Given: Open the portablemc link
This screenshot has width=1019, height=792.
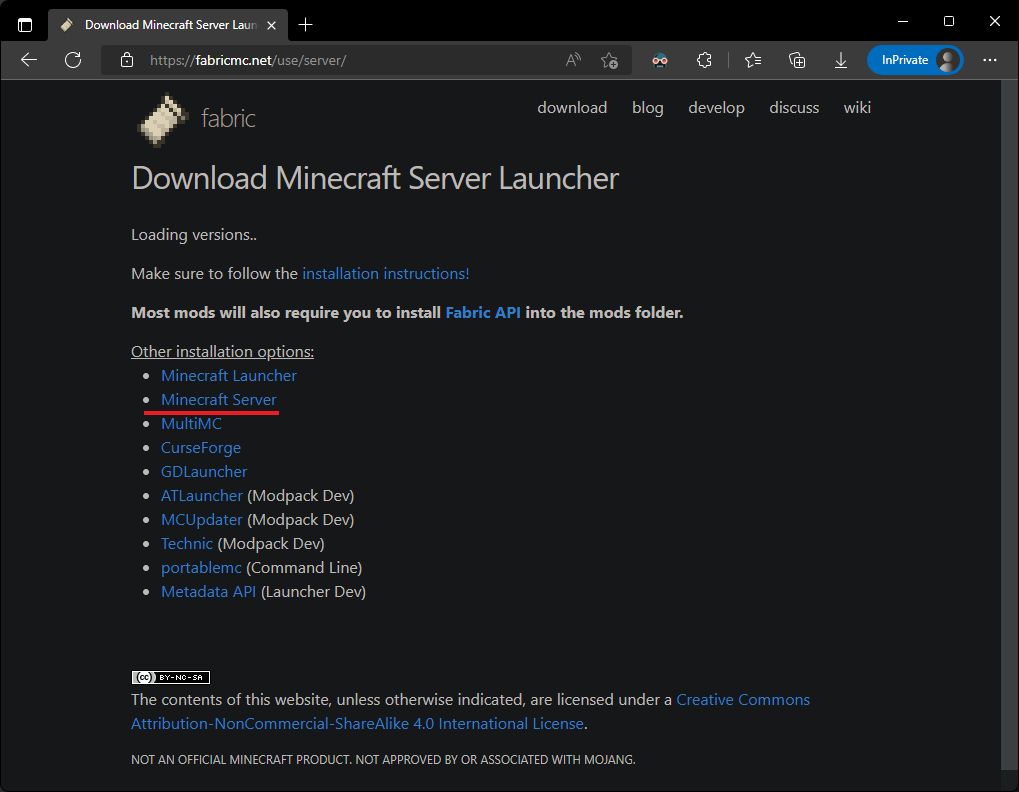Looking at the screenshot, I should pyautogui.click(x=201, y=568).
